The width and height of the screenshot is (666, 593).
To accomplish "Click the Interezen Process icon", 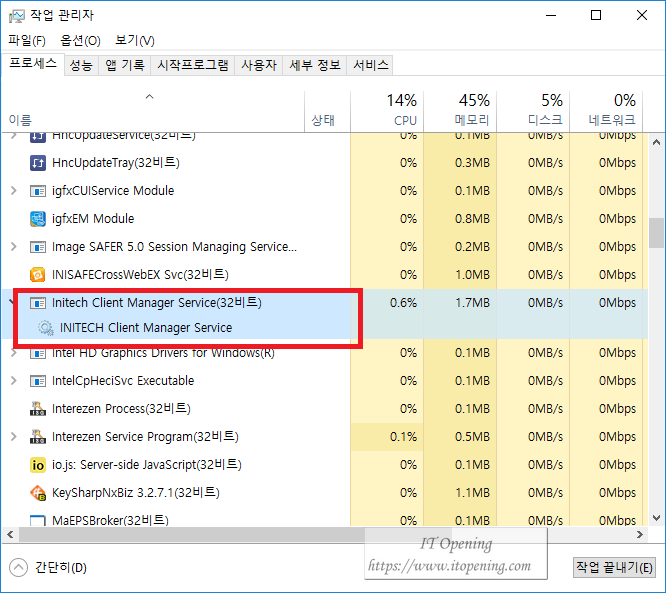I will pos(38,409).
